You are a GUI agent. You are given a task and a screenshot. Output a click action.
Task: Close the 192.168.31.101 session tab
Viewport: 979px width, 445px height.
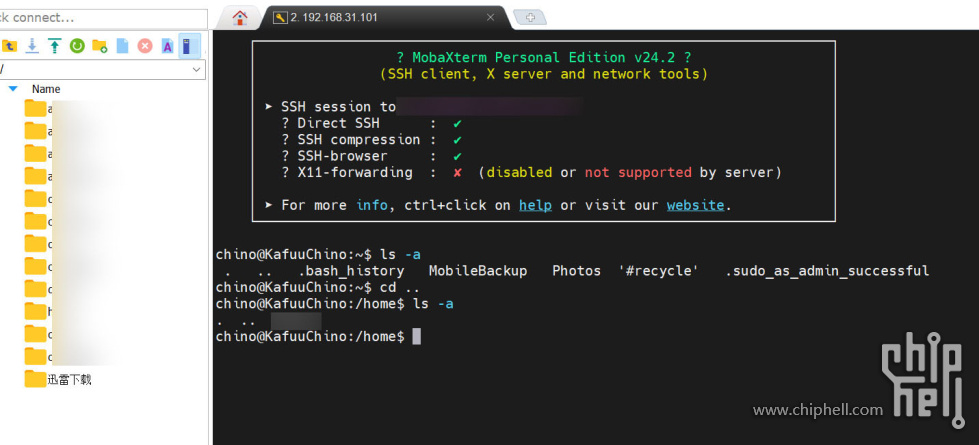click(x=490, y=17)
